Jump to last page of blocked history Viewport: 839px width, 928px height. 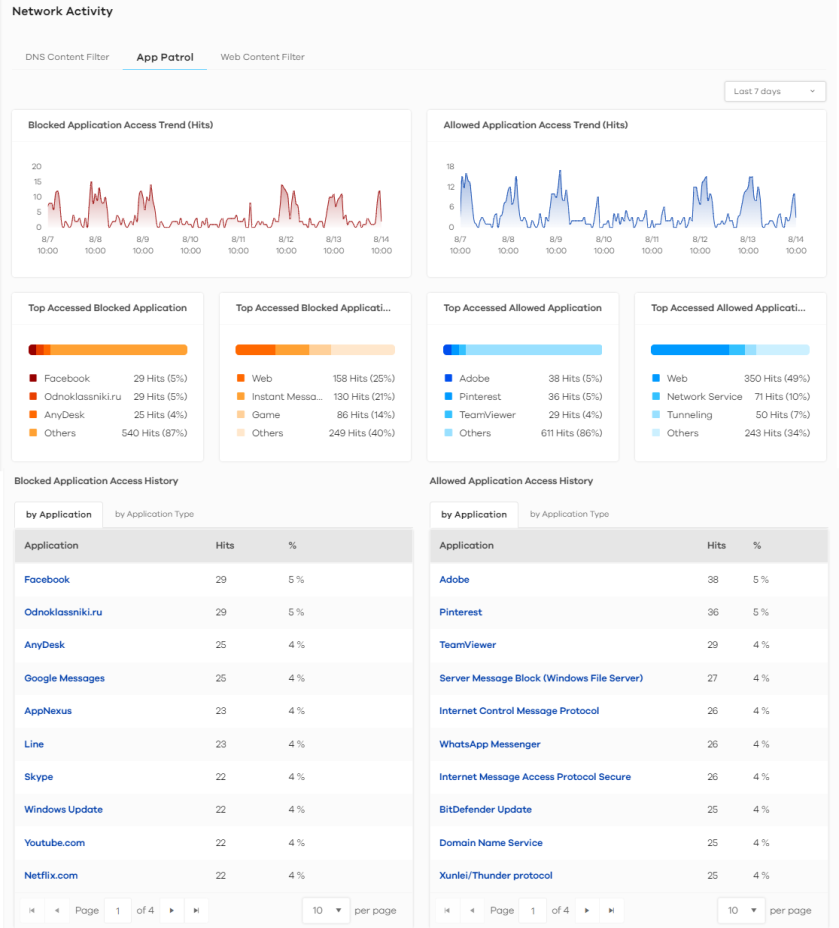click(196, 910)
